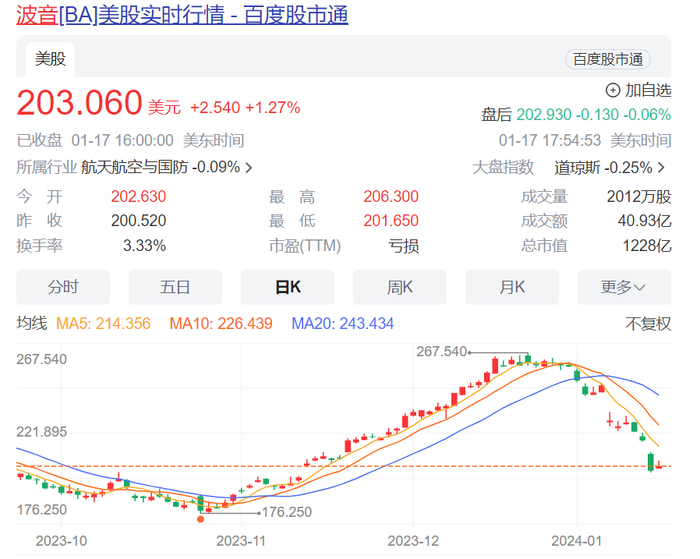Click the 最高 value 206.300
Screen dimensions: 700x559
tap(391, 197)
